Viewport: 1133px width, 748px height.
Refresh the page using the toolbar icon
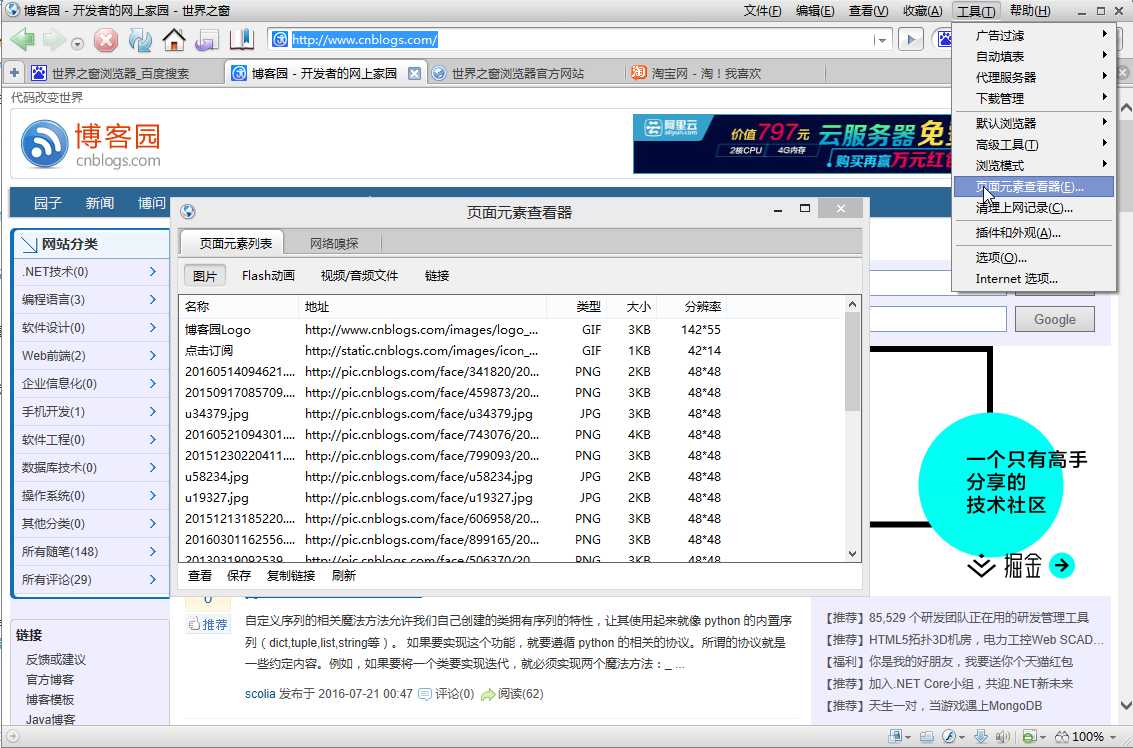tap(139, 40)
